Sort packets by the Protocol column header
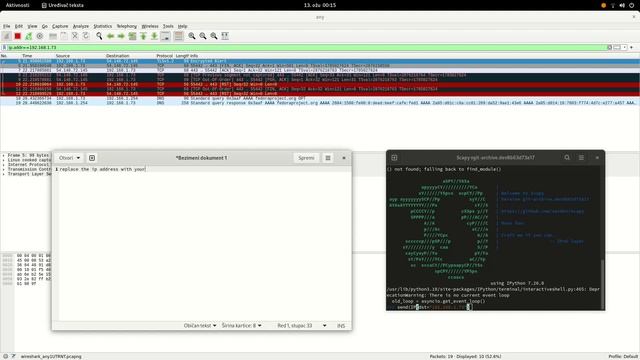Screen dimensions: 640x360 click(x=164, y=56)
